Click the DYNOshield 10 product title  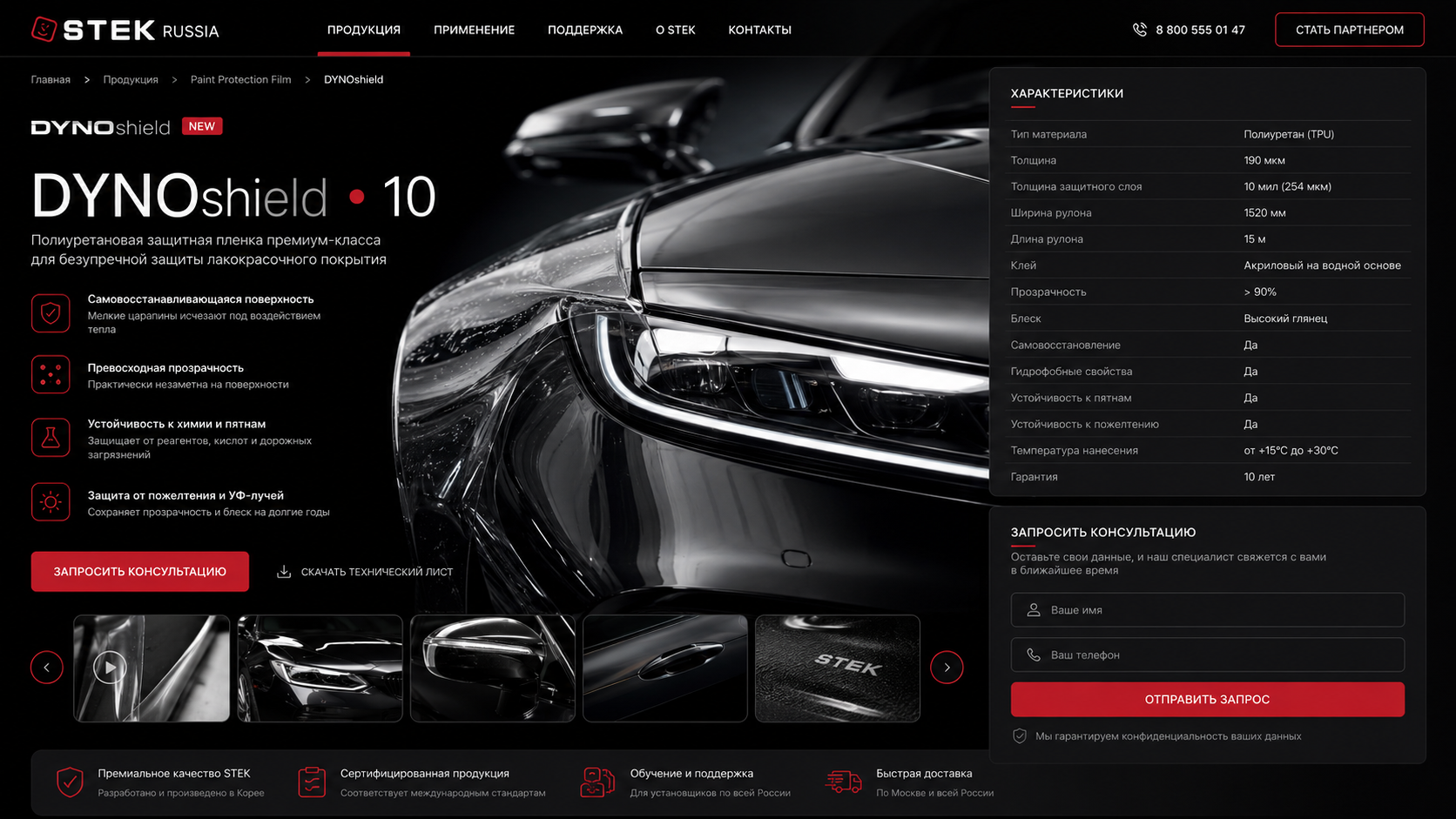pos(233,196)
